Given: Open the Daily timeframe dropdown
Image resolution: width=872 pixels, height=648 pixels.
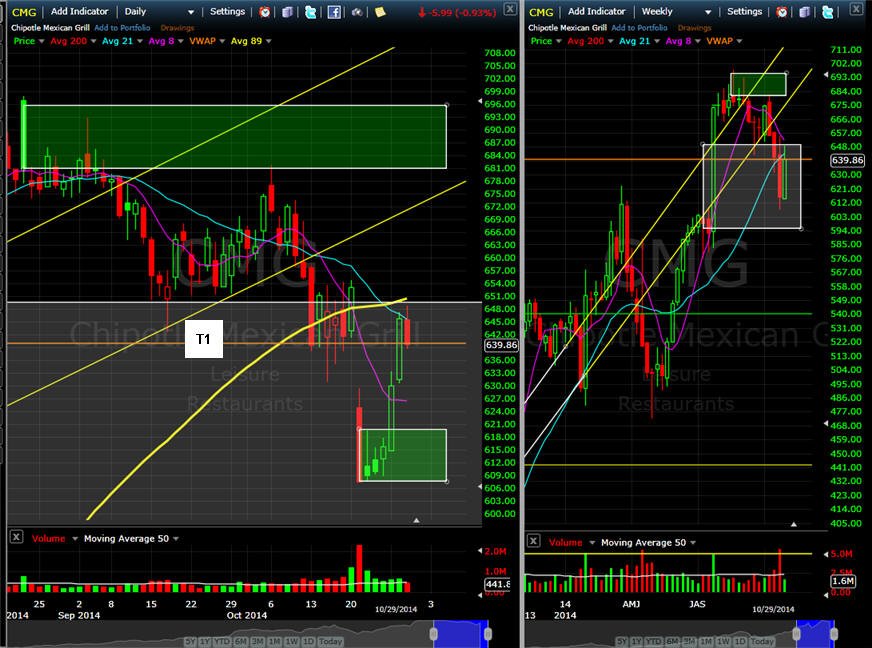Looking at the screenshot, I should [x=159, y=12].
